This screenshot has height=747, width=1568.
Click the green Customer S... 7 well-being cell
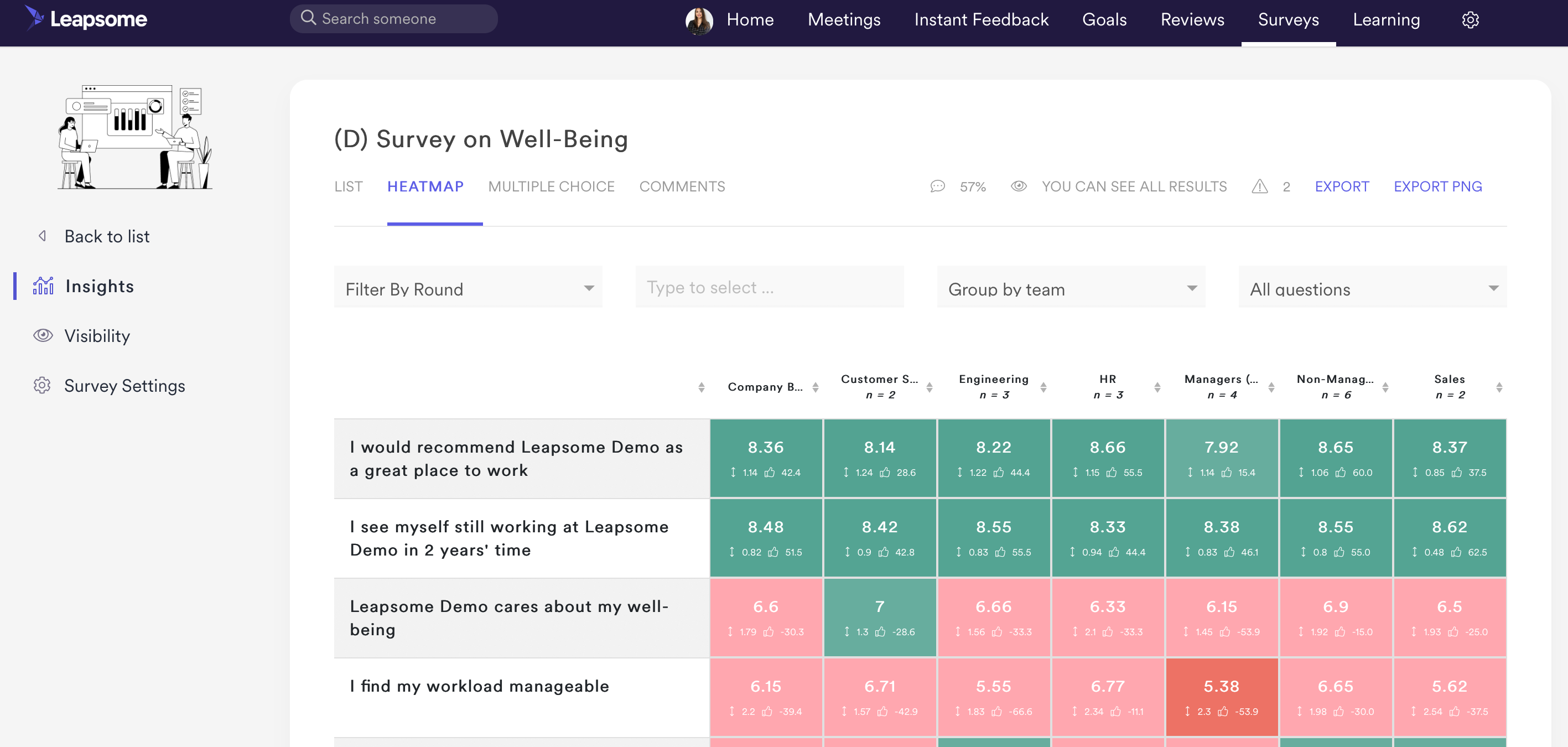880,618
